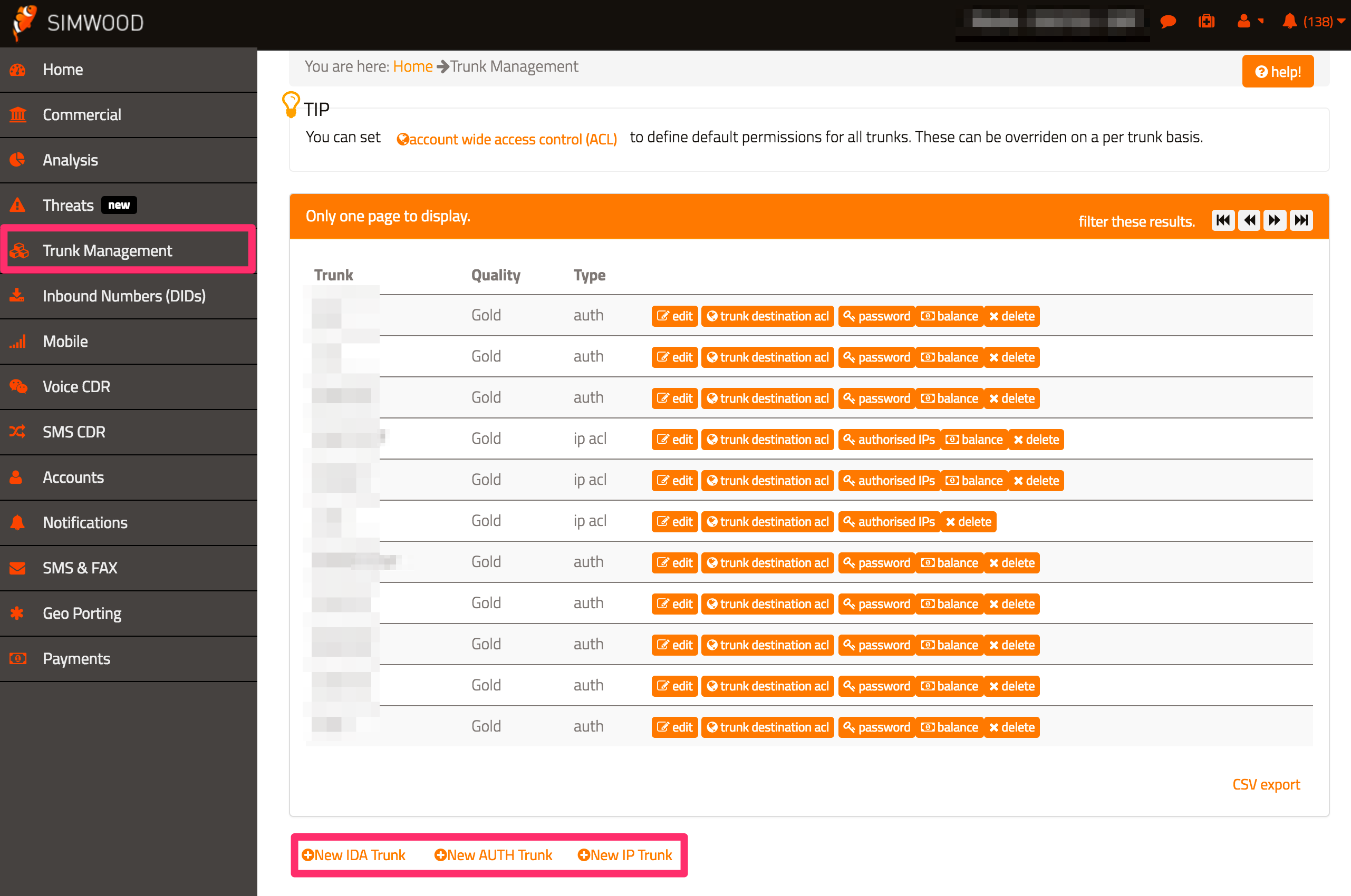
Task: Open SMS & FAX sidebar item
Action: point(129,568)
